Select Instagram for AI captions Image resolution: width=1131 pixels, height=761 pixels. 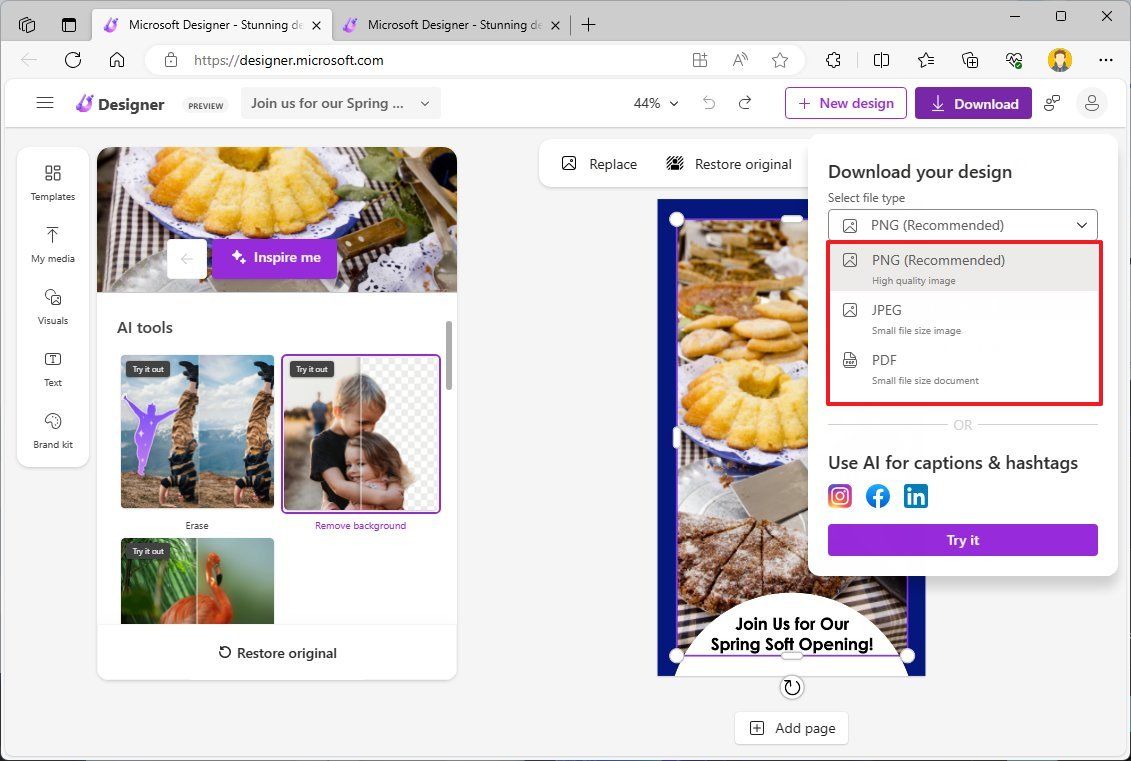click(x=839, y=495)
